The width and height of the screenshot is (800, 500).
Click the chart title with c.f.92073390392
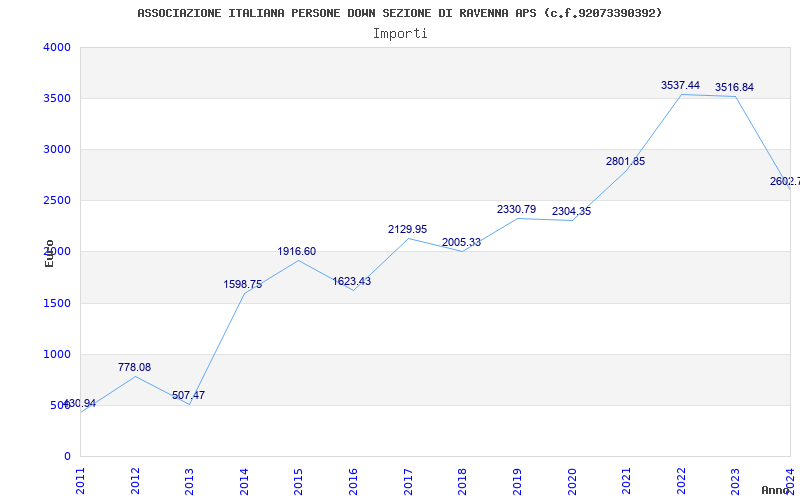(399, 13)
